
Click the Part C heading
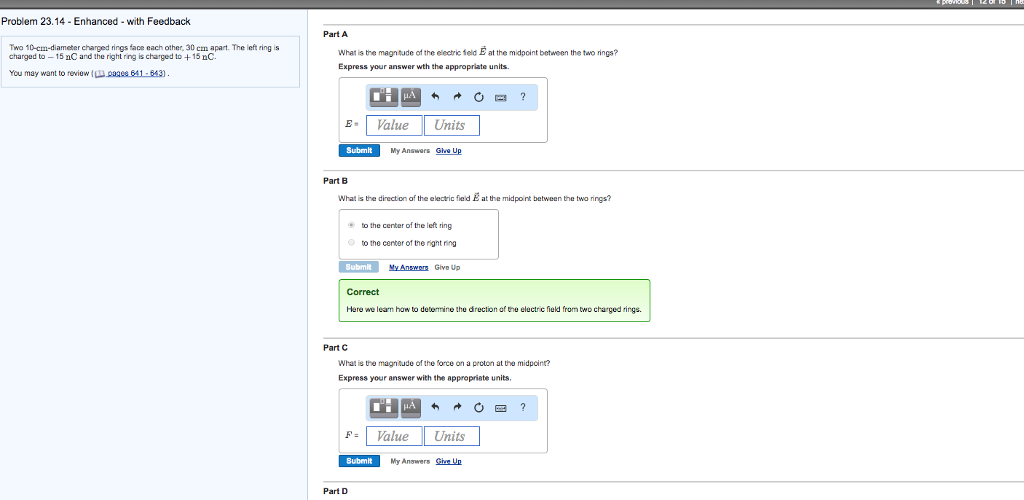(x=336, y=347)
